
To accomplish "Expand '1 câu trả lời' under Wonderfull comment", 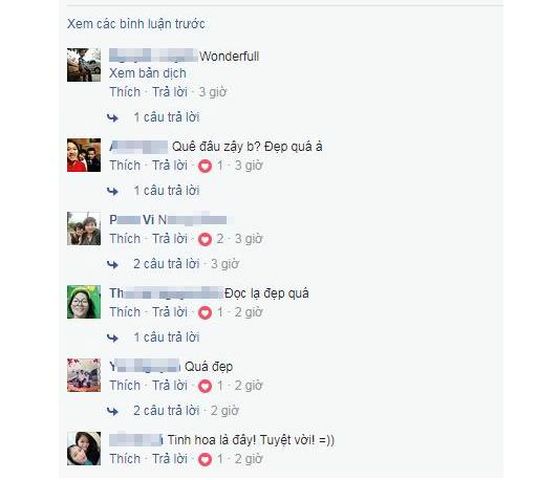I will 166,117.
